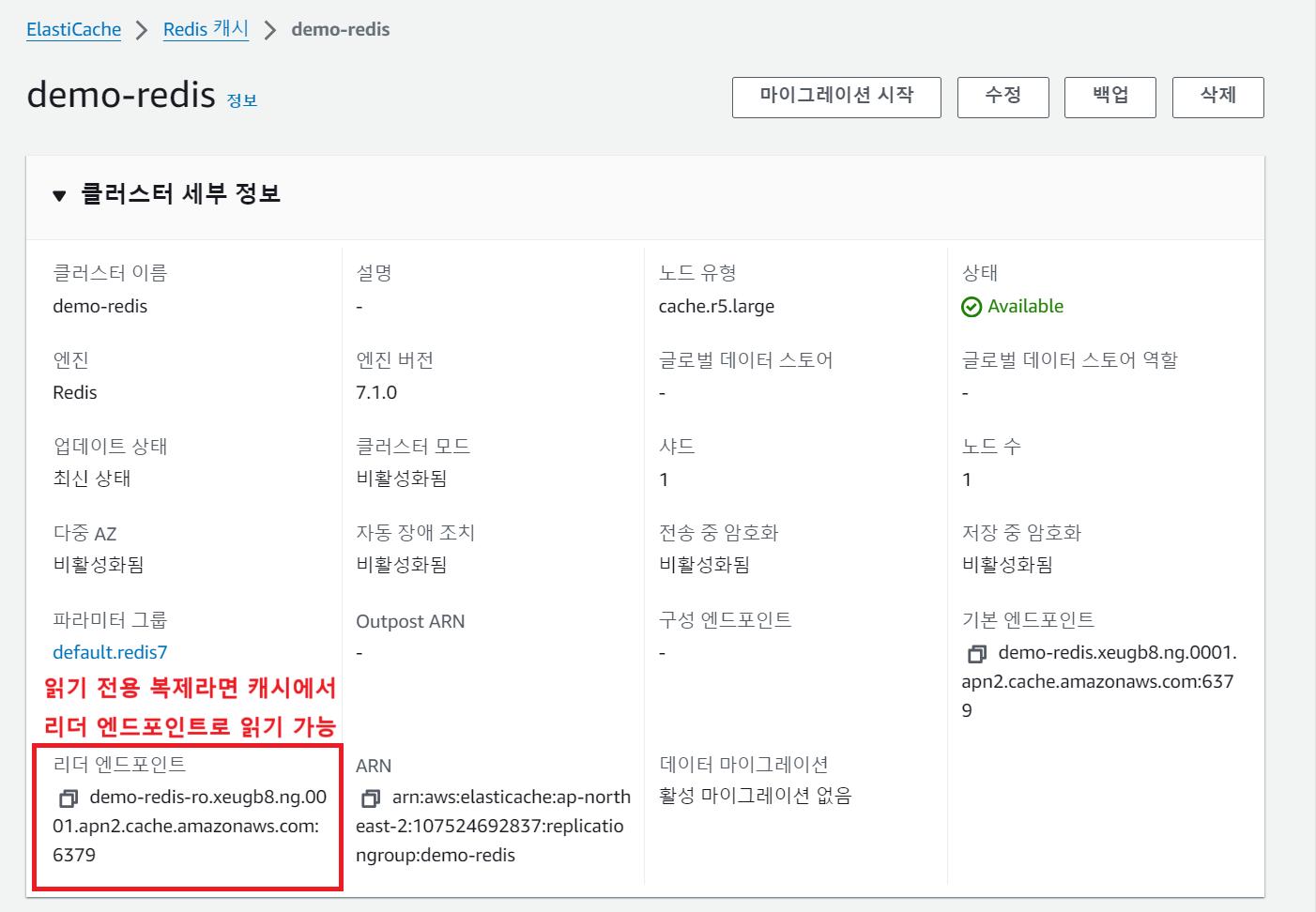Click the Available status text
Viewport: 1316px width, 912px height.
tap(1025, 307)
